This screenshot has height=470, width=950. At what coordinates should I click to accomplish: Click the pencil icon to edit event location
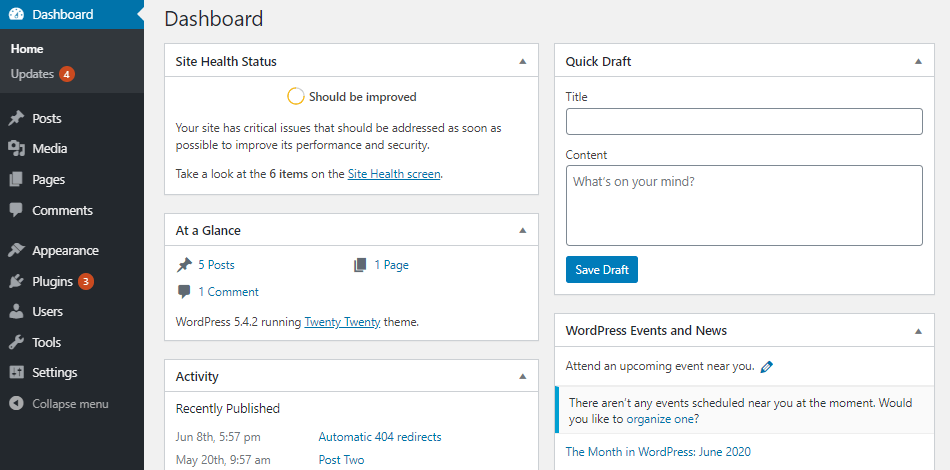(x=766, y=366)
